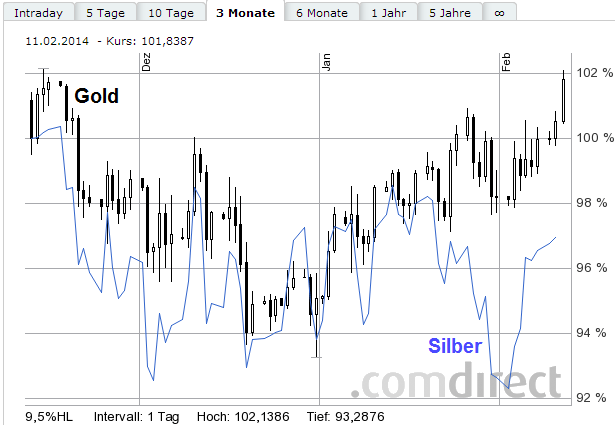Click the Dez month marker
Image resolution: width=615 pixels, height=425 pixels.
point(146,62)
